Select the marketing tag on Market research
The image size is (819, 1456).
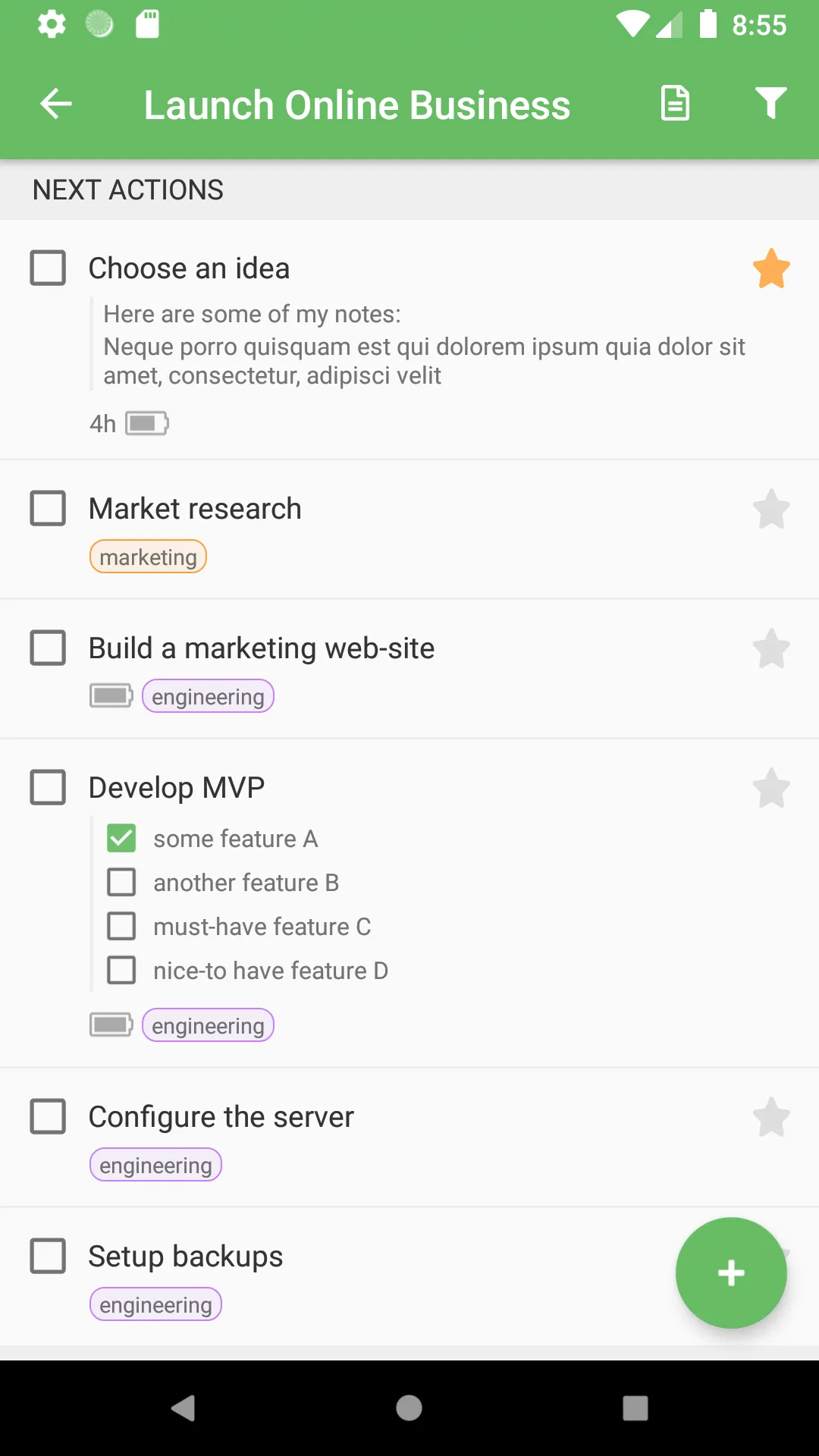click(148, 557)
